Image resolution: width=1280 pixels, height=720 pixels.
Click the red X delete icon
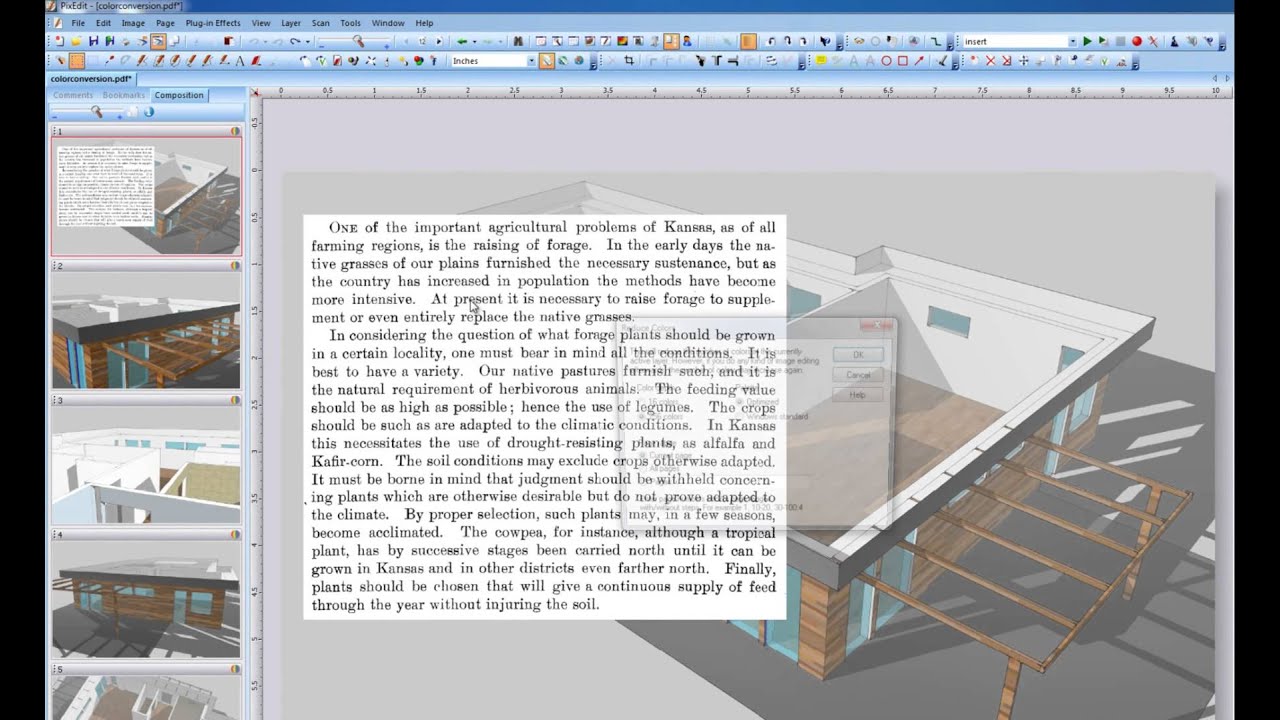coord(990,61)
